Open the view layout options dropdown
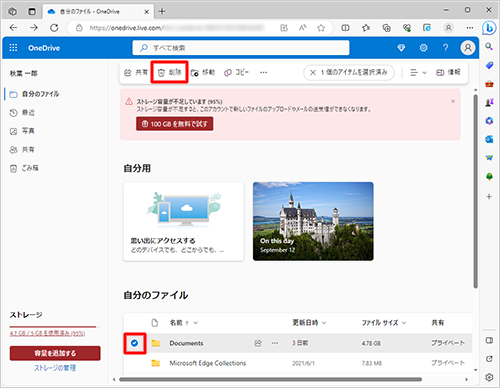The image size is (500, 388). pos(418,72)
